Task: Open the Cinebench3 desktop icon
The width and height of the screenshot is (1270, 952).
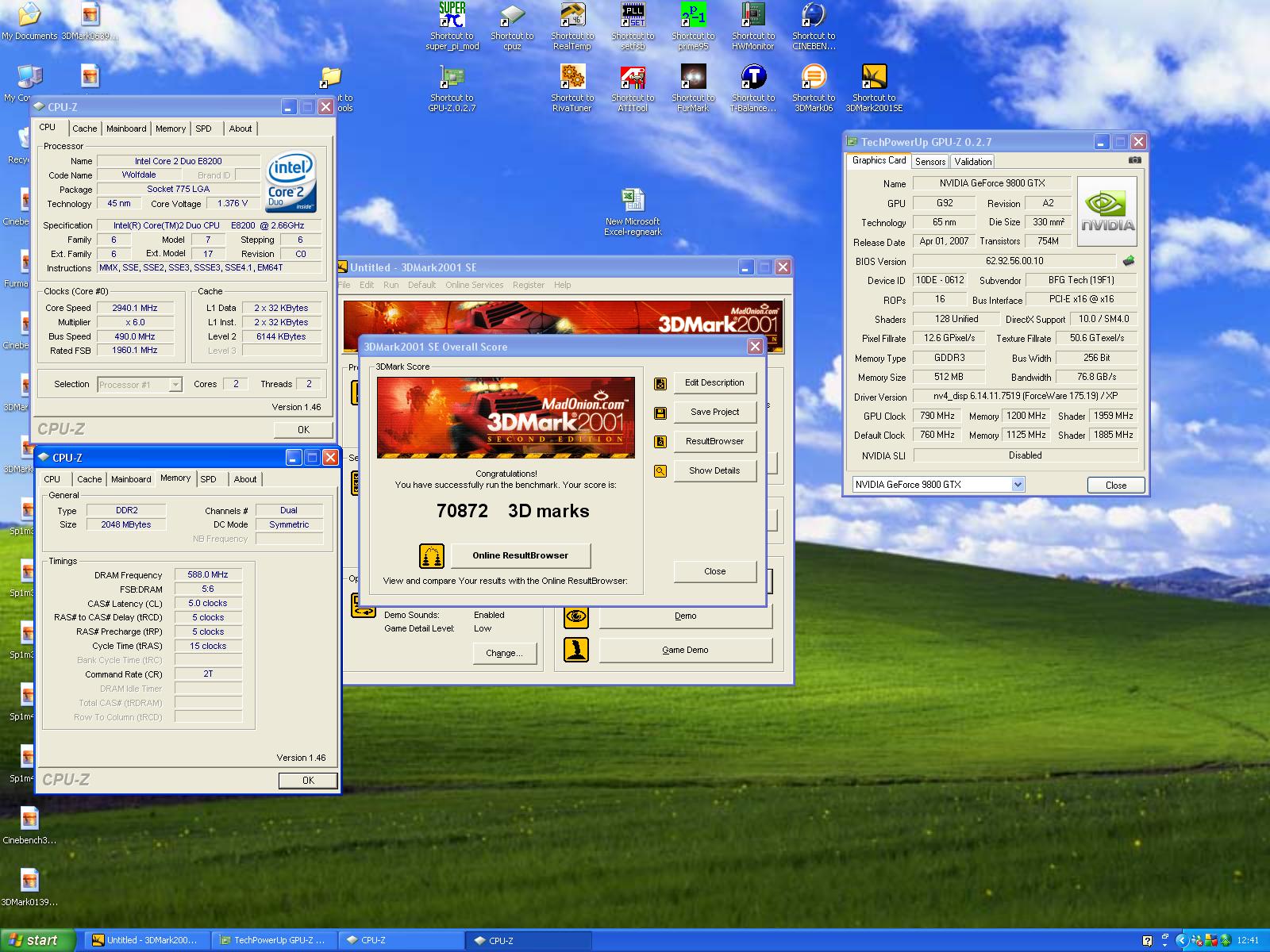Action: pos(29,825)
